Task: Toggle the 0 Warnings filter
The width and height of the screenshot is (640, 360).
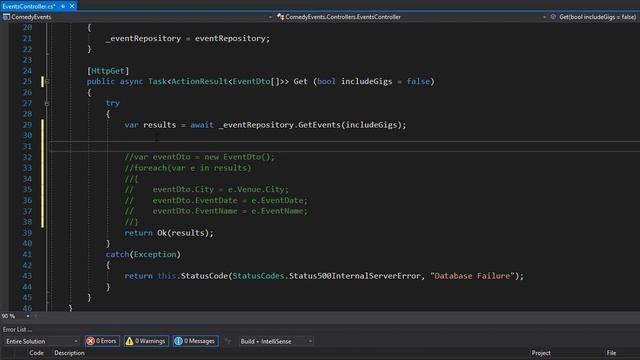Action: coord(146,341)
